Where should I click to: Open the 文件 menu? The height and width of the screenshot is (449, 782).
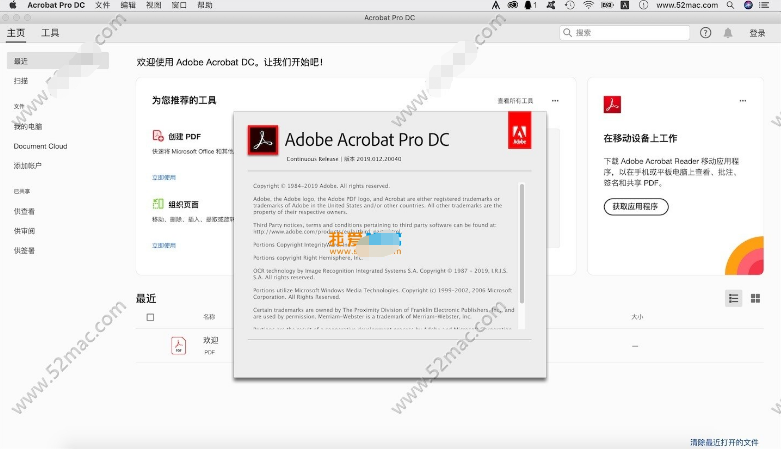102,5
